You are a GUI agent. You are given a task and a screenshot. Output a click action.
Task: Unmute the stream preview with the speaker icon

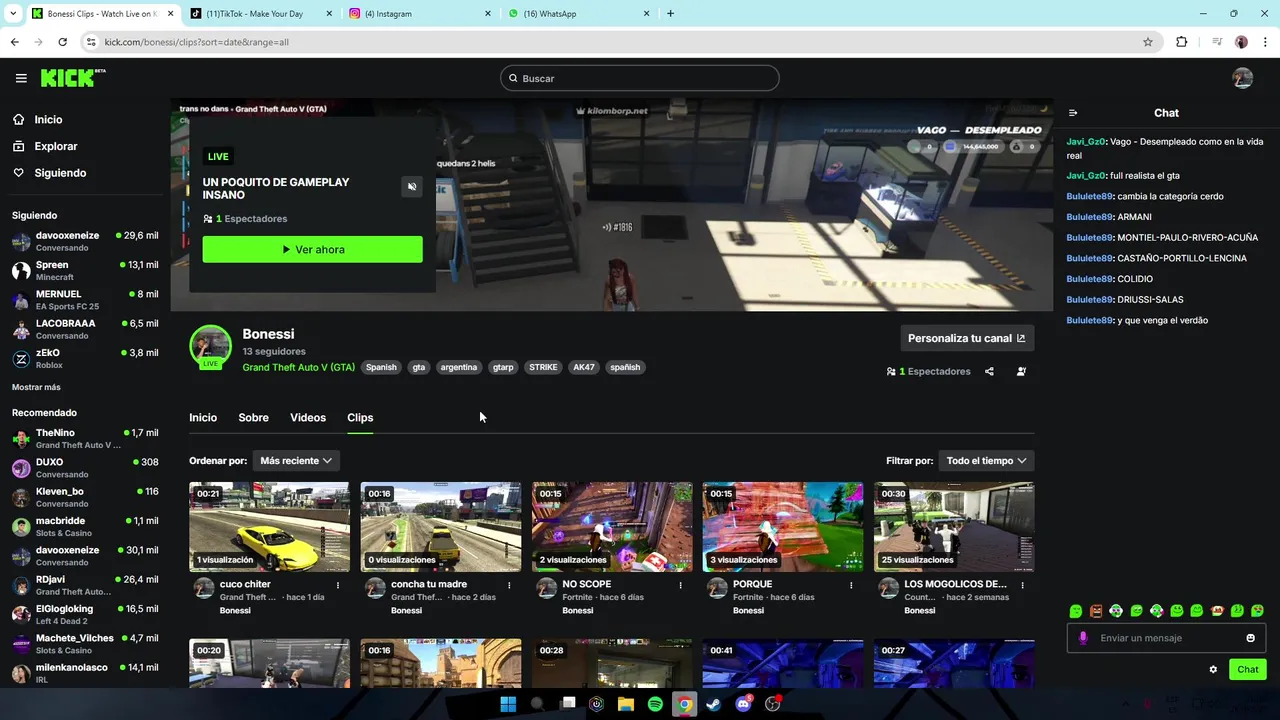[x=412, y=187]
